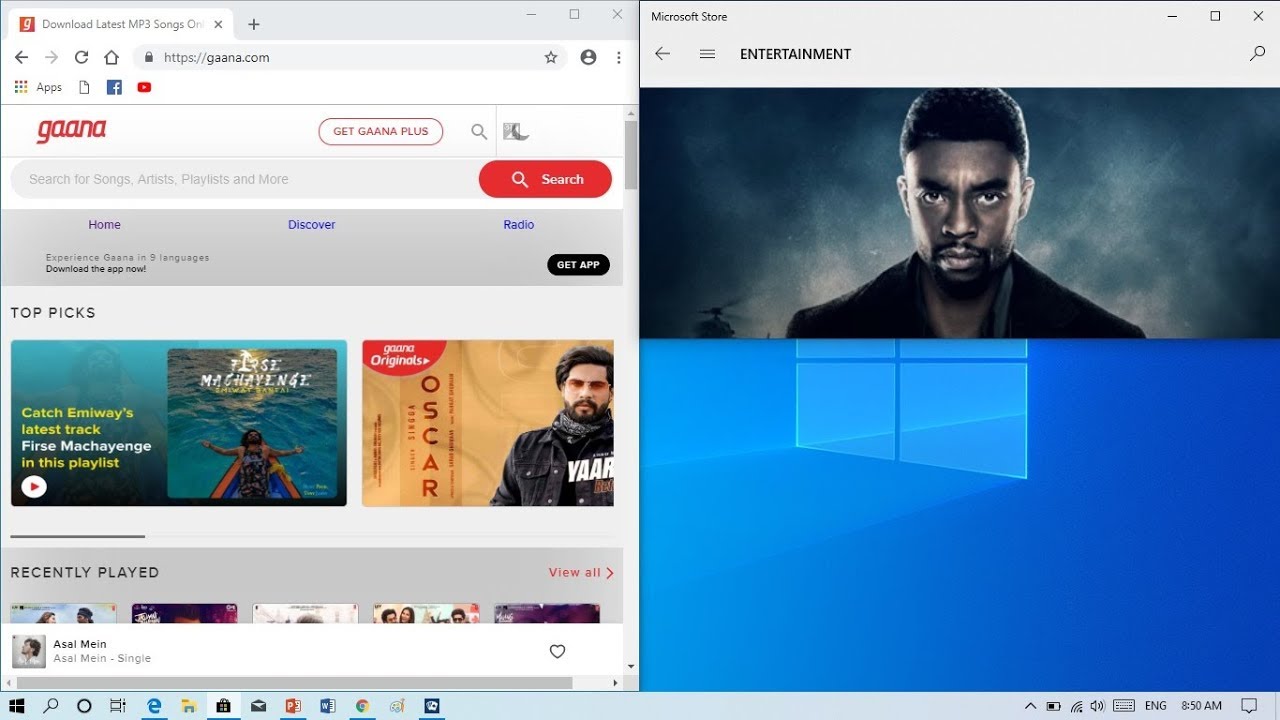
Task: Play the Firse Machayenge playlist banner
Action: tap(34, 487)
